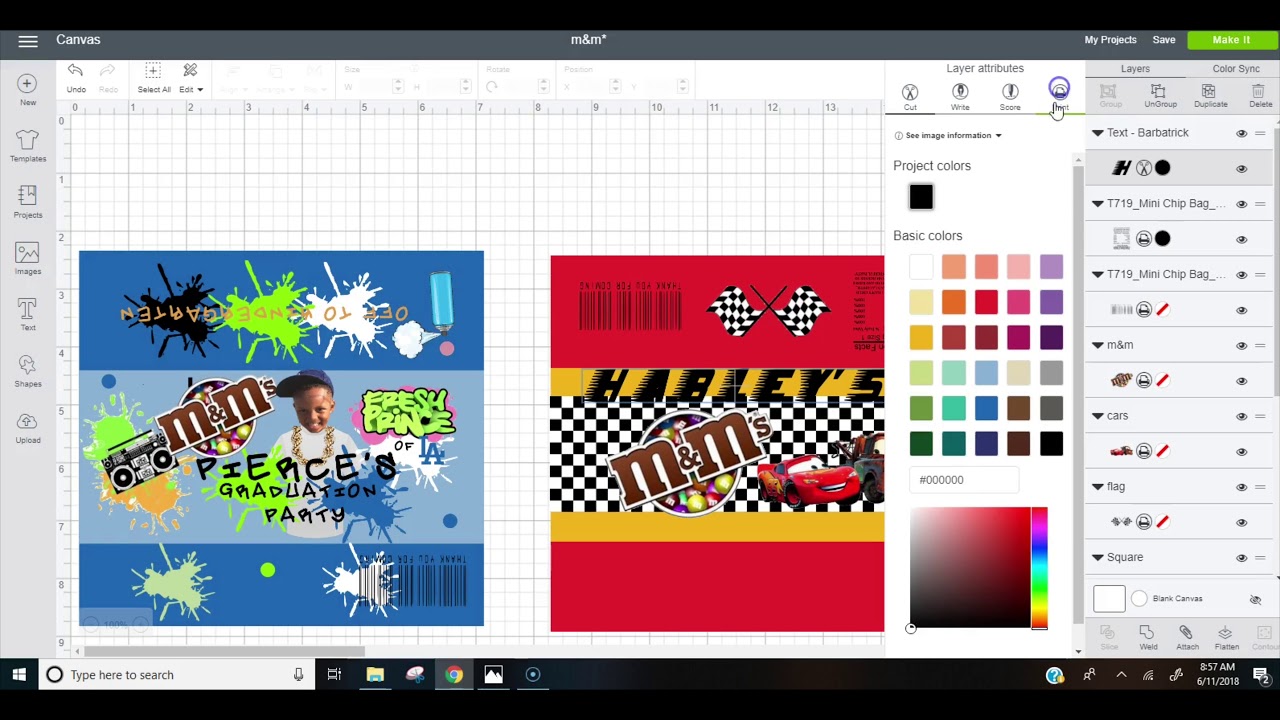This screenshot has height=720, width=1280.
Task: Open Chrome from the taskbar
Action: [454, 675]
